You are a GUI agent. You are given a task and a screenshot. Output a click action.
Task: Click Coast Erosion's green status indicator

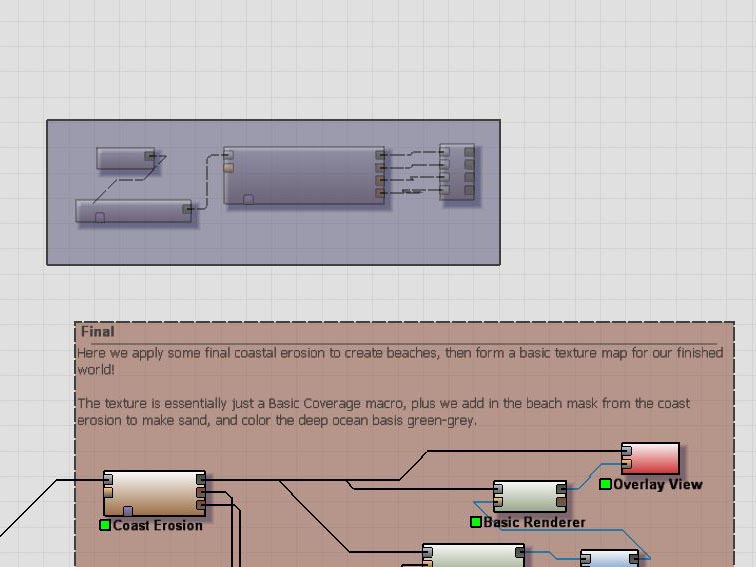105,525
